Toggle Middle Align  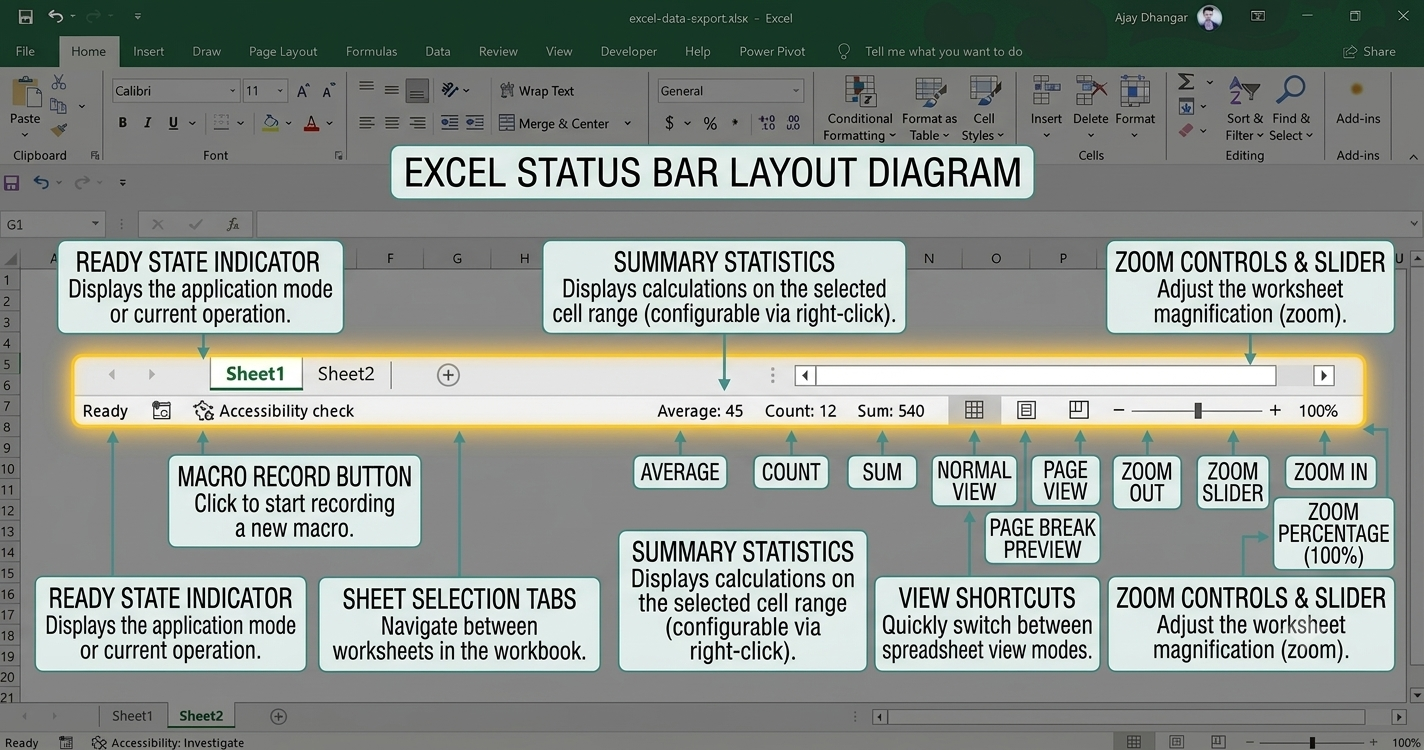click(392, 90)
